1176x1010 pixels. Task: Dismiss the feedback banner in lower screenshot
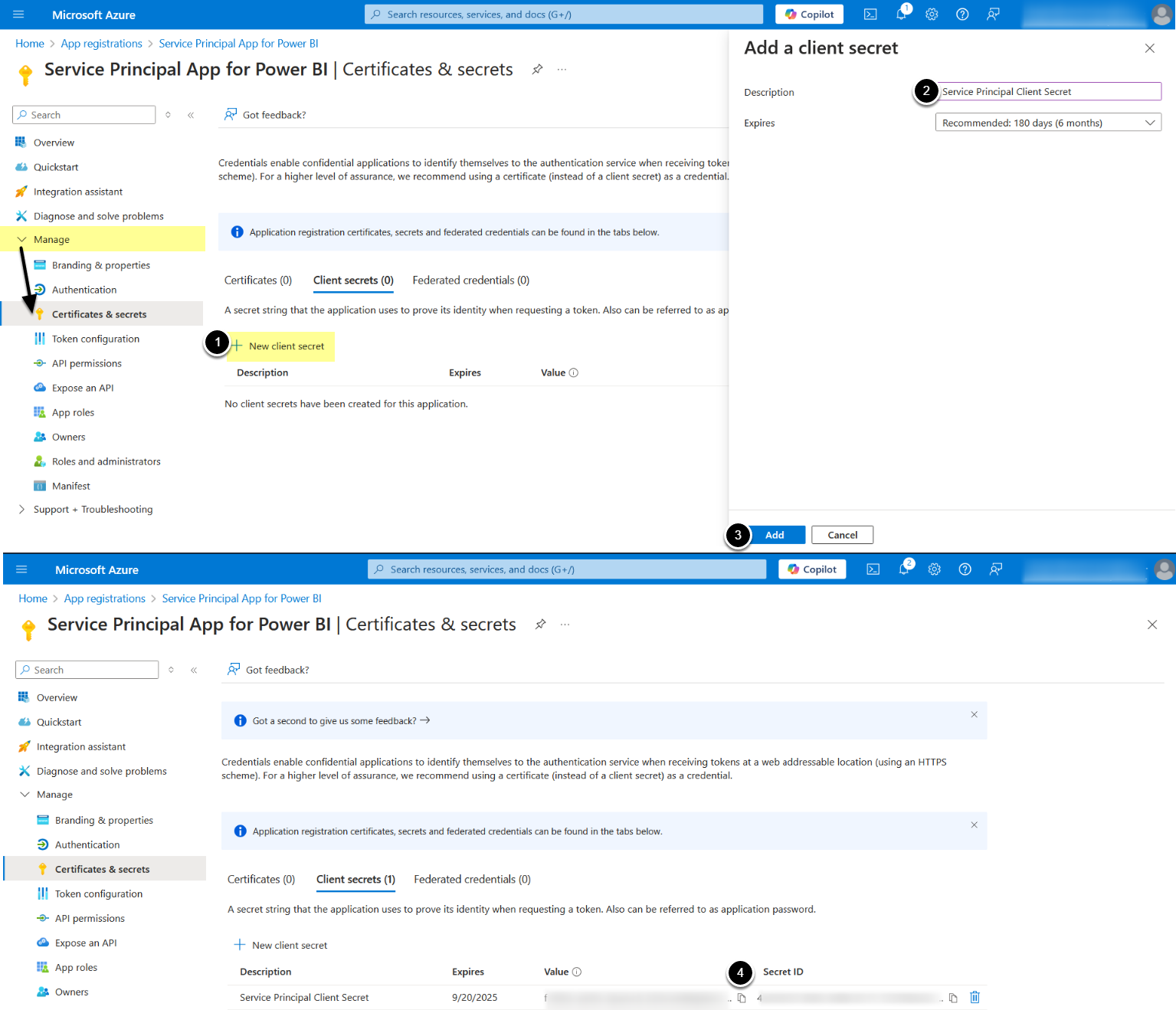975,714
